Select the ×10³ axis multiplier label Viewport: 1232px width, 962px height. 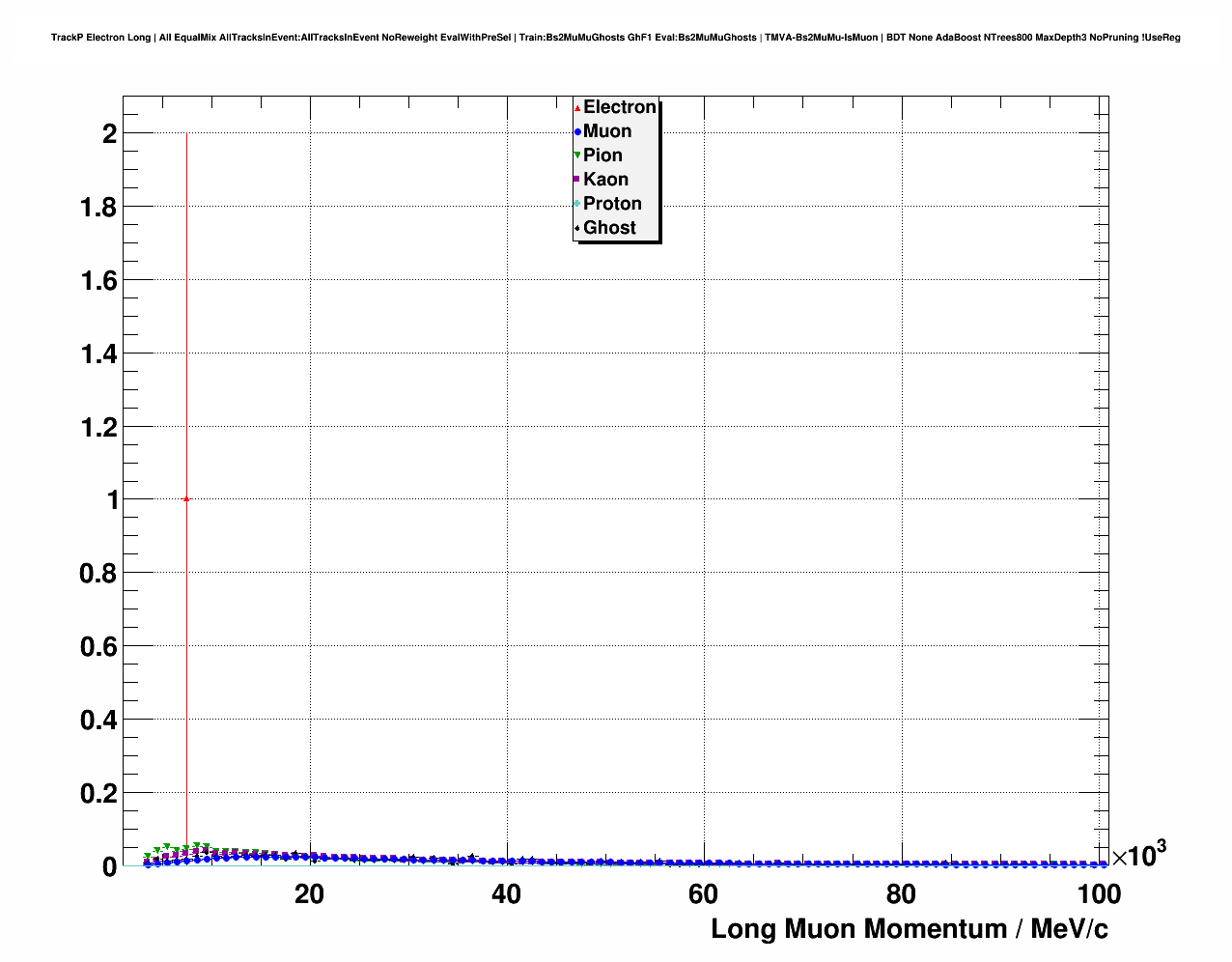click(1138, 855)
